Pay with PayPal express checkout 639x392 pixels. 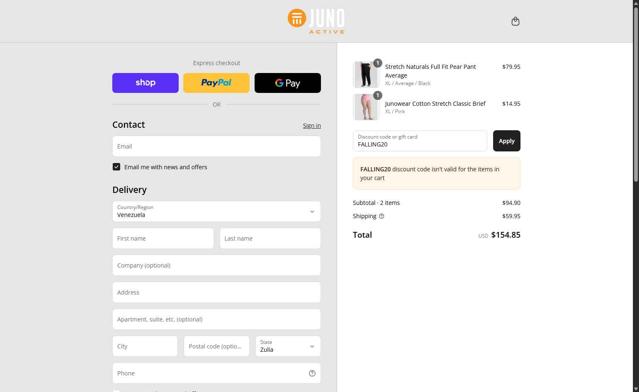[216, 83]
